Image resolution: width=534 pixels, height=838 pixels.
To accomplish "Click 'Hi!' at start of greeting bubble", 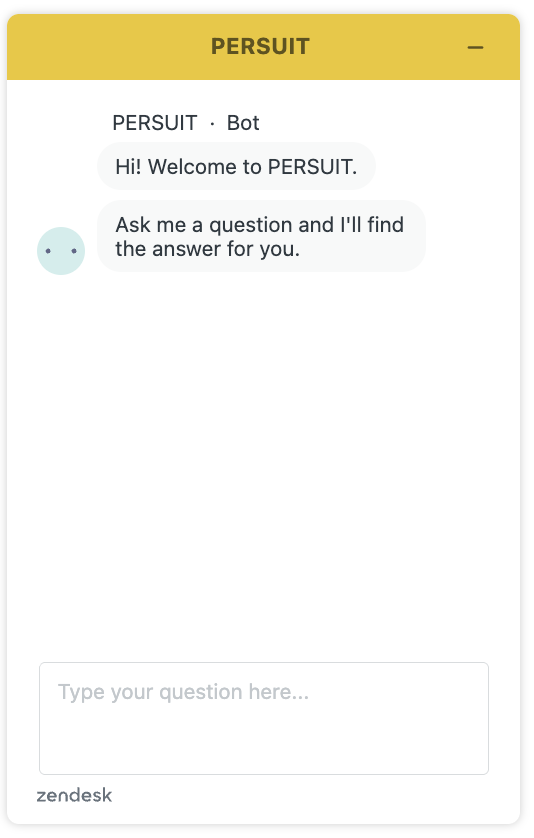I will [128, 167].
